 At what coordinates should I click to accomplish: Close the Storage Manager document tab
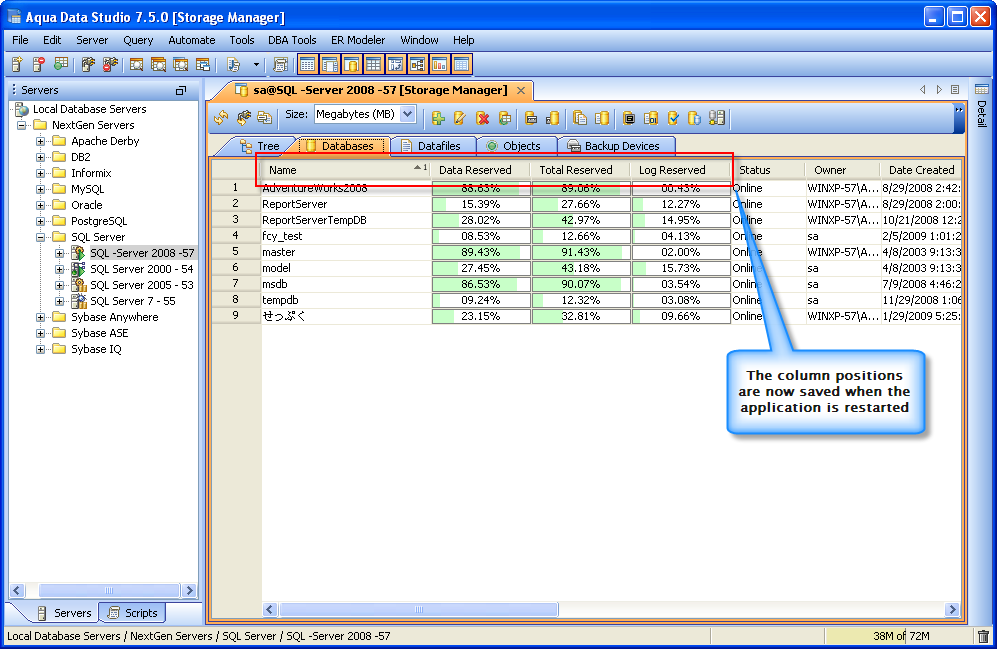click(521, 90)
